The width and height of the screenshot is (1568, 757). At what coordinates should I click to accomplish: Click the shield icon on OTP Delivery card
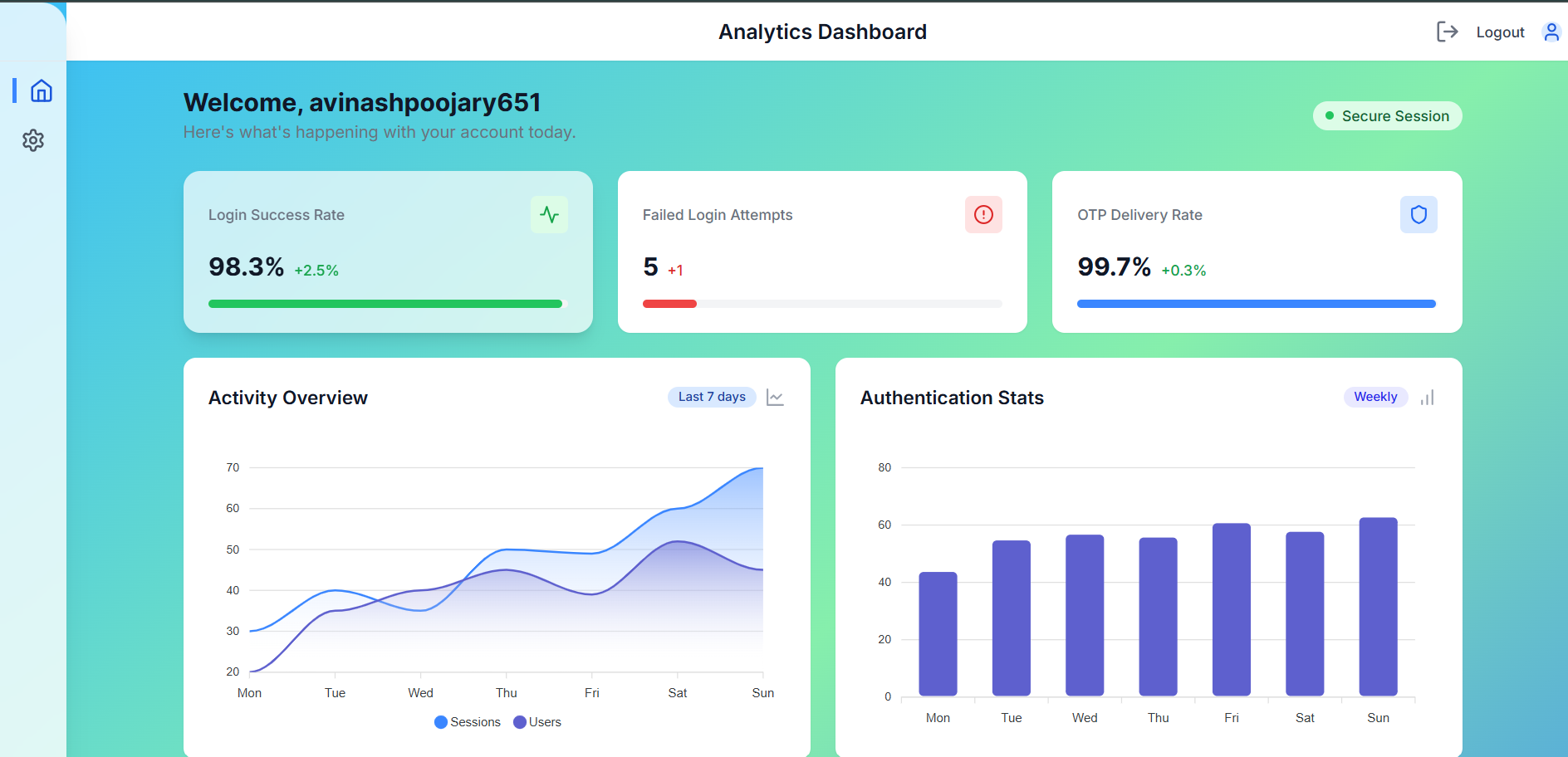(1419, 215)
